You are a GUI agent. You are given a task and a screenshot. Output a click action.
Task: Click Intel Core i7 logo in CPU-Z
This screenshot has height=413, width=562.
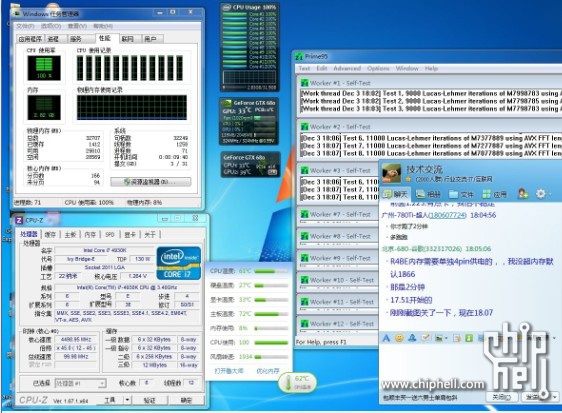click(178, 263)
